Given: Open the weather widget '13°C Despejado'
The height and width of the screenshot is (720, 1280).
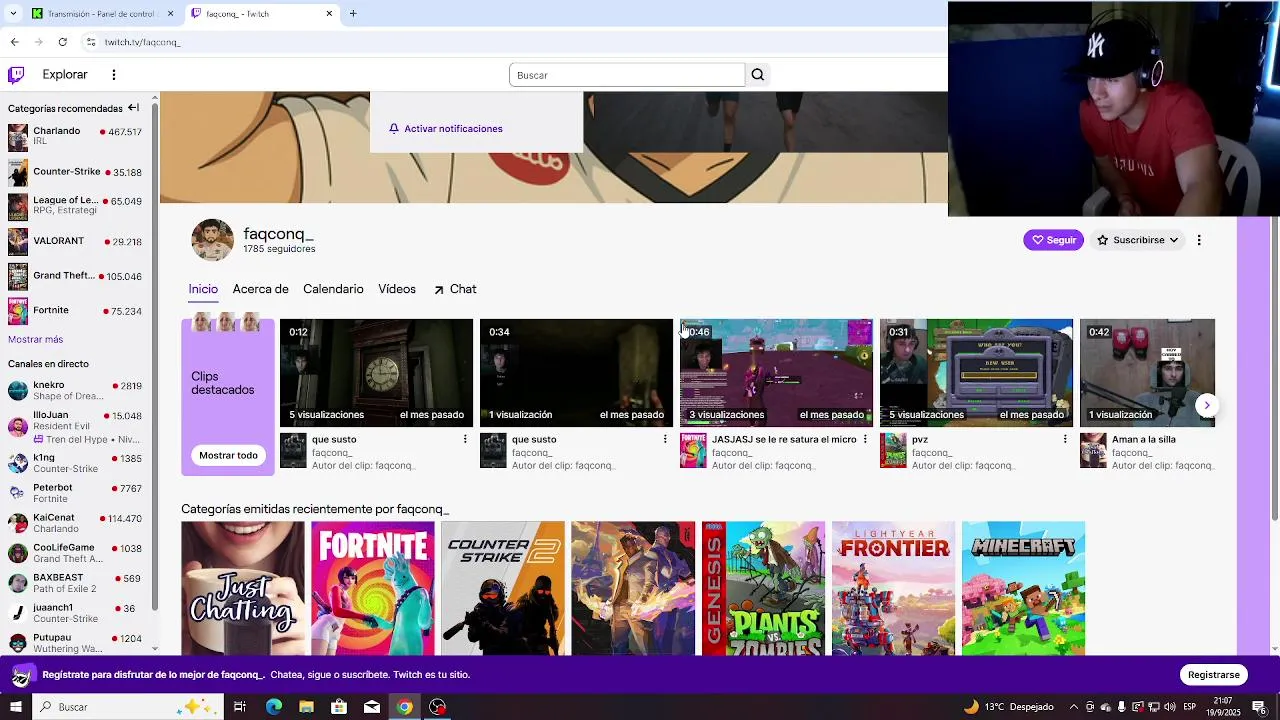Looking at the screenshot, I should [x=1008, y=707].
